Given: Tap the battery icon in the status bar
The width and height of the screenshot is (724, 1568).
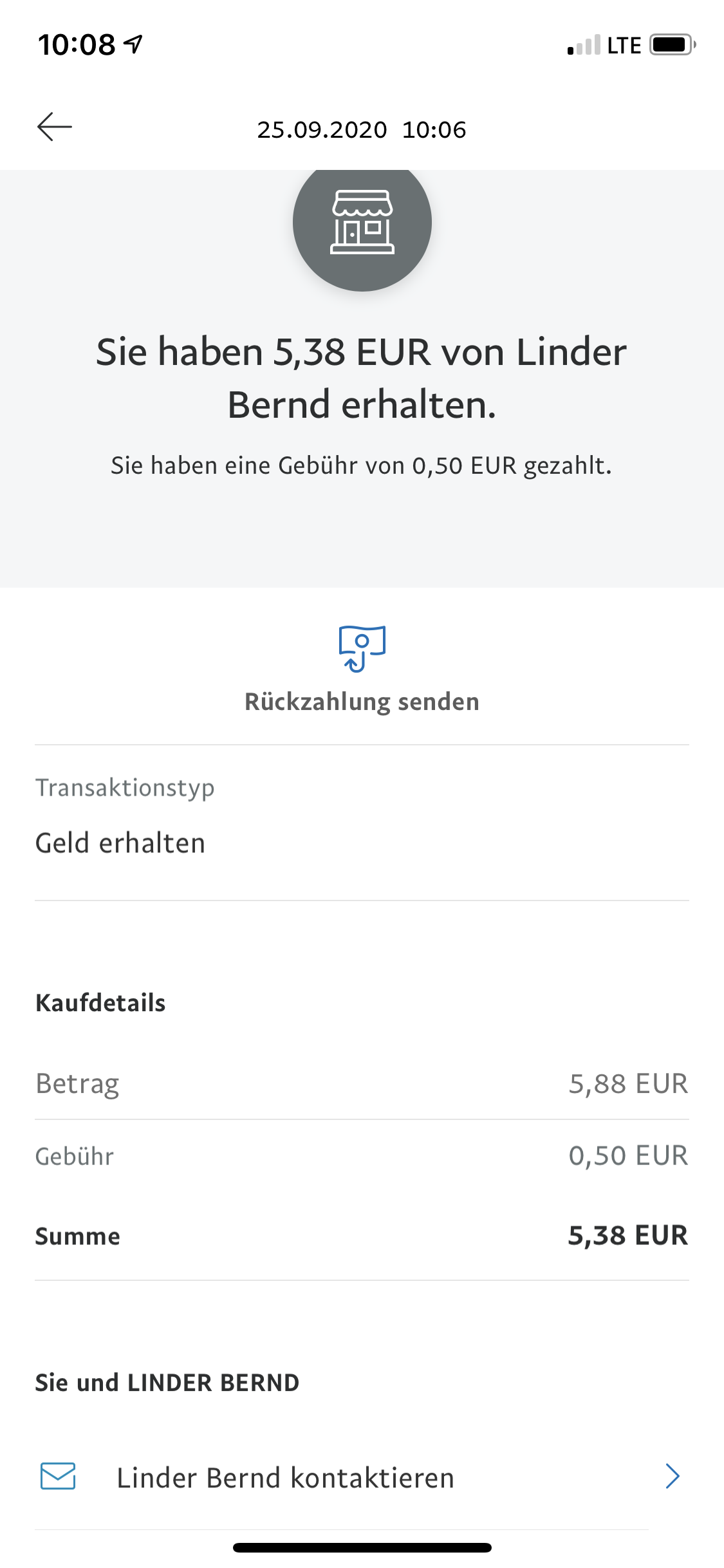Looking at the screenshot, I should 672,45.
